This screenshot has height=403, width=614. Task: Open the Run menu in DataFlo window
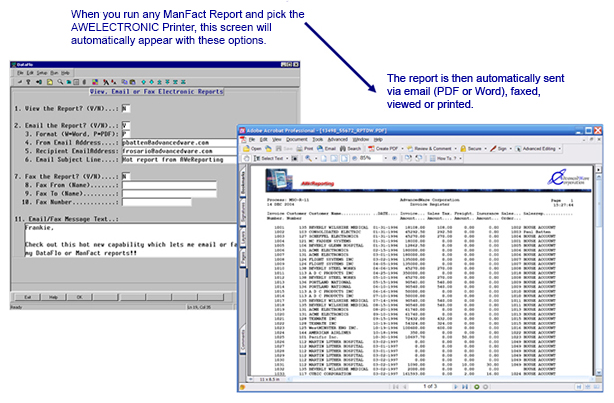(x=54, y=73)
